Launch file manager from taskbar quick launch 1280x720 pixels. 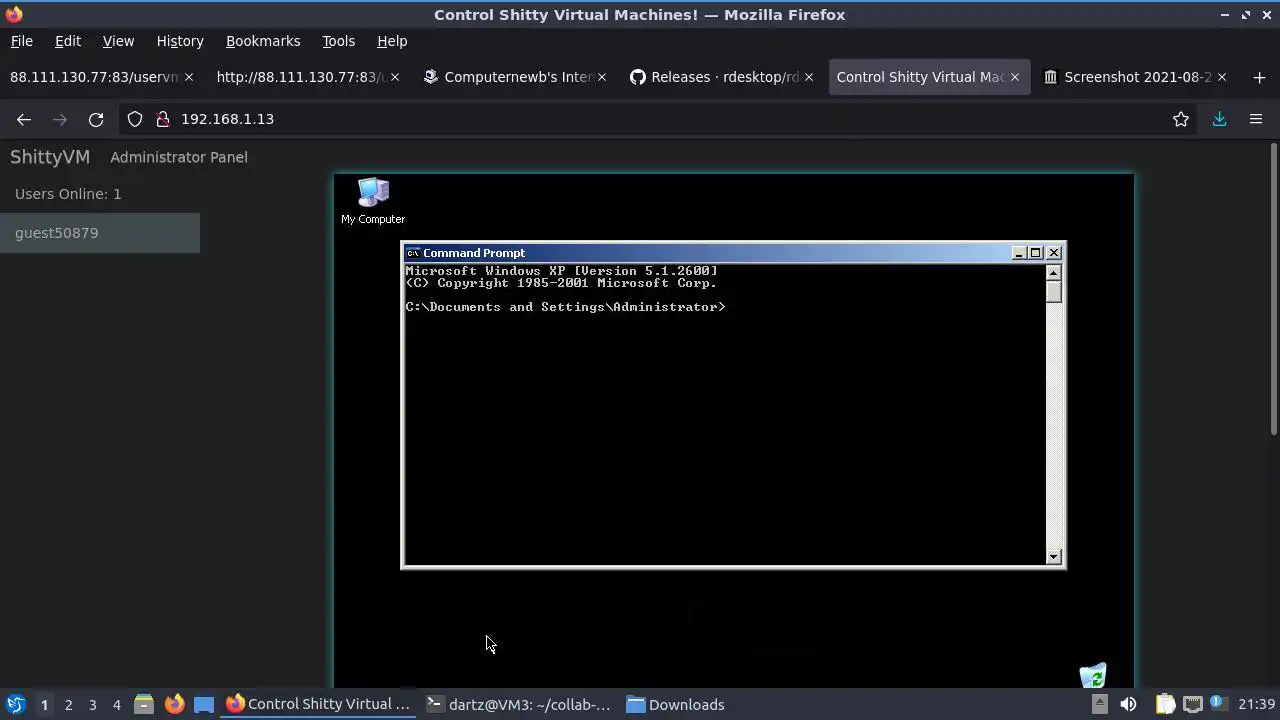(x=143, y=704)
